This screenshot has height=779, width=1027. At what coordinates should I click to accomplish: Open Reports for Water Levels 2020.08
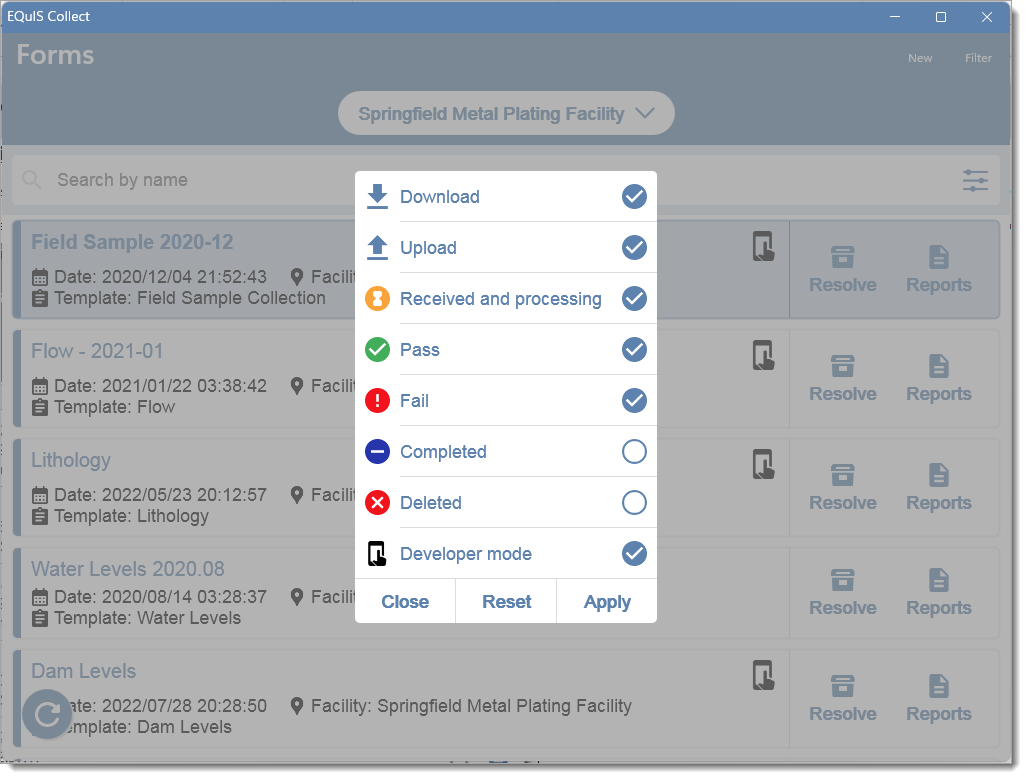point(939,593)
